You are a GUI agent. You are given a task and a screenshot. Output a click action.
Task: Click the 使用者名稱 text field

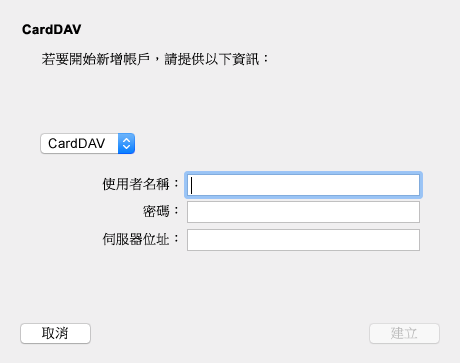pyautogui.click(x=303, y=185)
